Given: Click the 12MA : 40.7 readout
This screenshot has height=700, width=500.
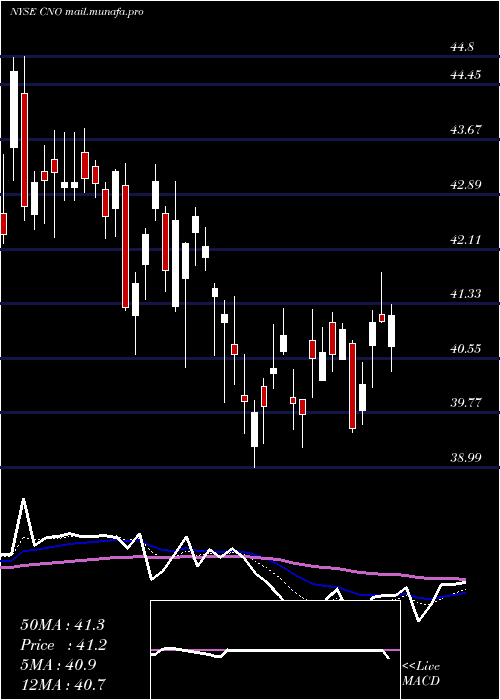Looking at the screenshot, I should [62, 683].
